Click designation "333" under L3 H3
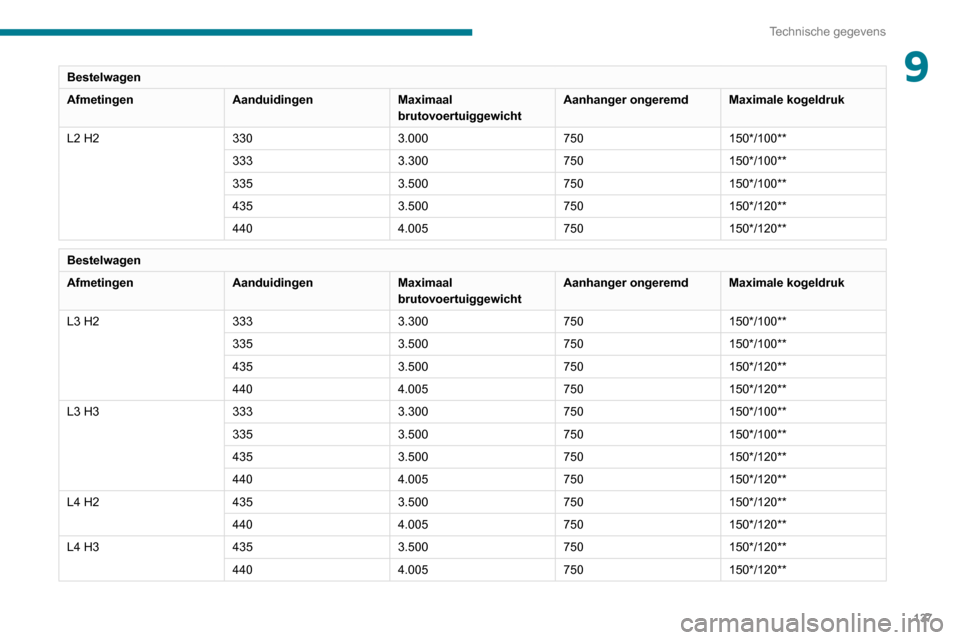Image resolution: width=960 pixels, height=640 pixels. (x=242, y=412)
